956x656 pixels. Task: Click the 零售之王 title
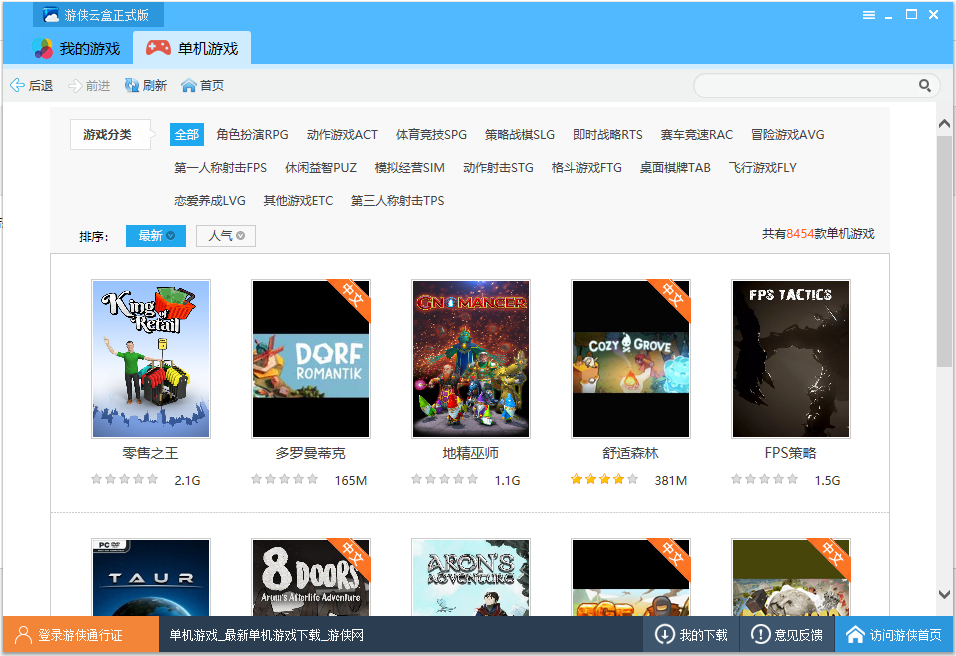(x=151, y=453)
